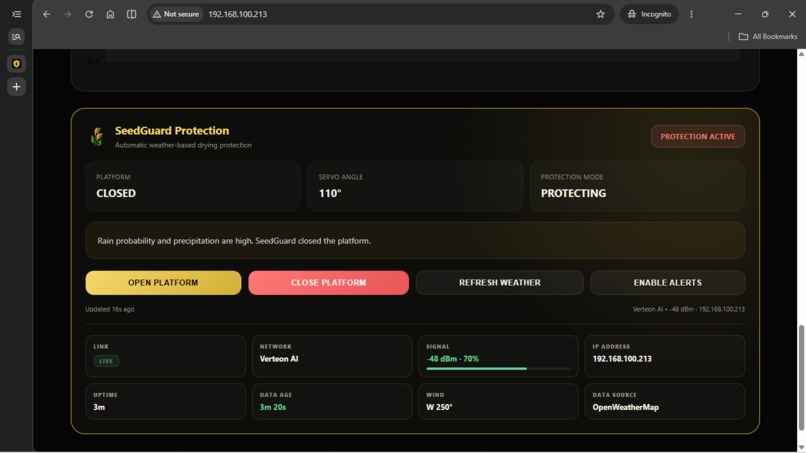Click the SeedGuard plant logo icon
806x453 pixels.
click(x=97, y=137)
